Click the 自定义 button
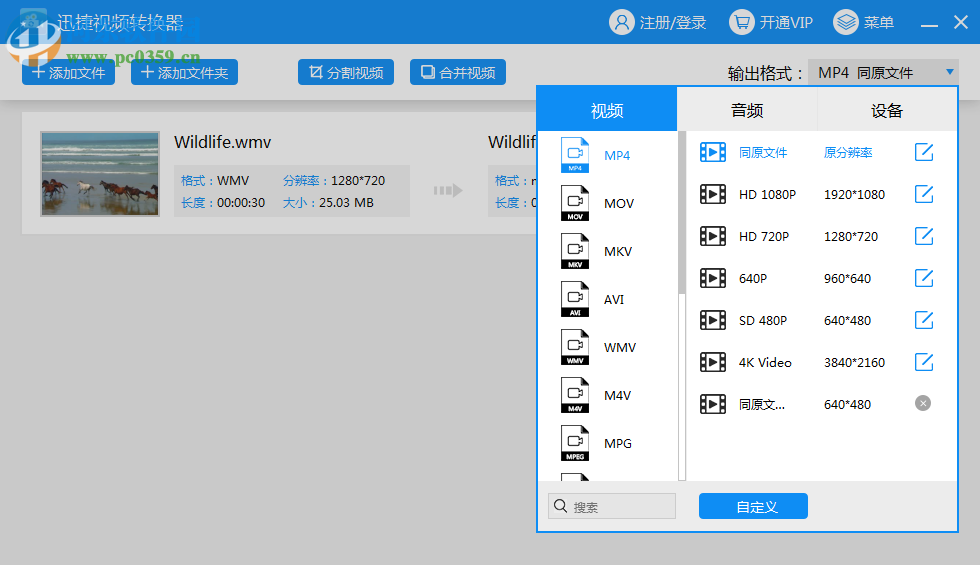The image size is (980, 565). 753,507
